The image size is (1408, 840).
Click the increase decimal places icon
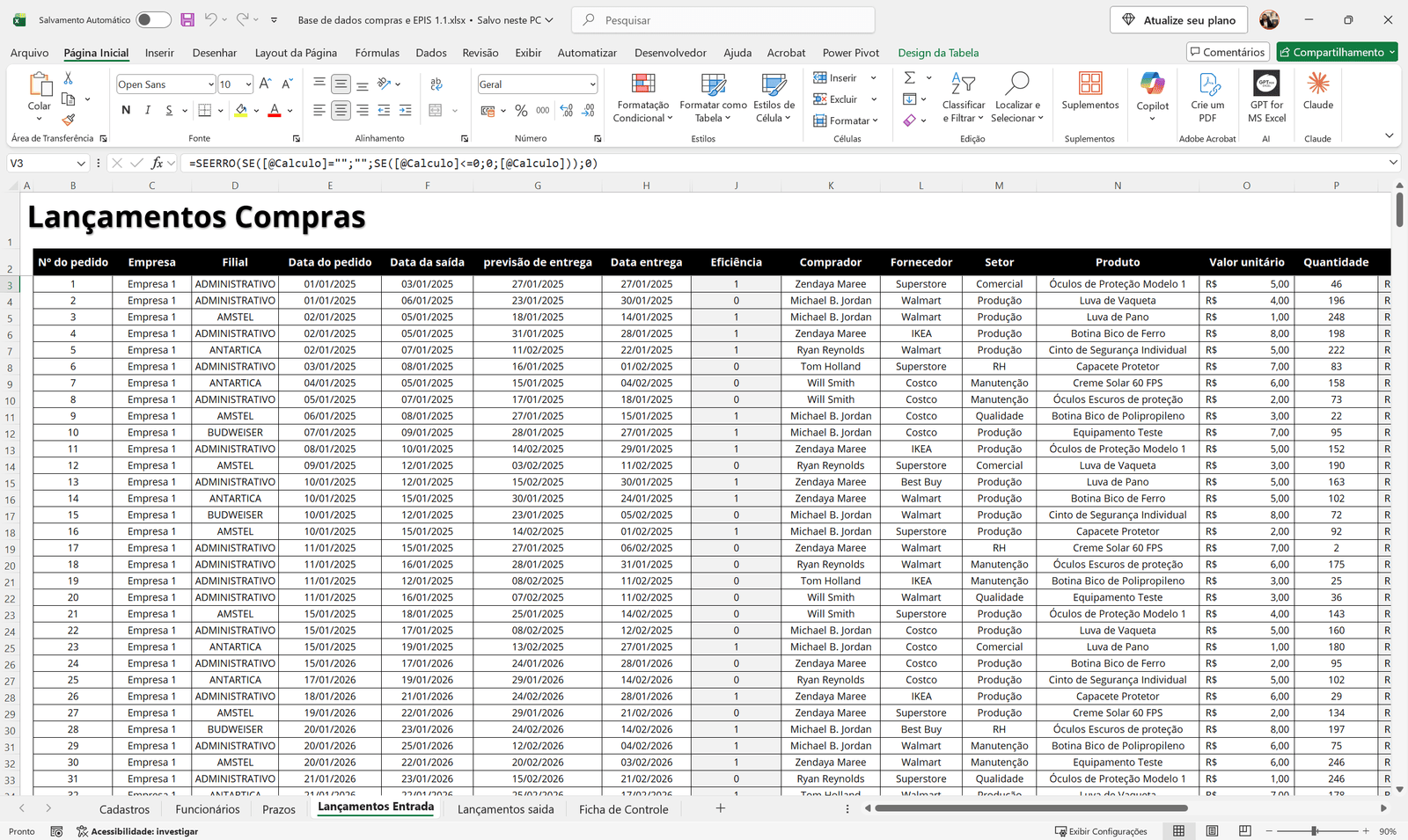(x=566, y=110)
